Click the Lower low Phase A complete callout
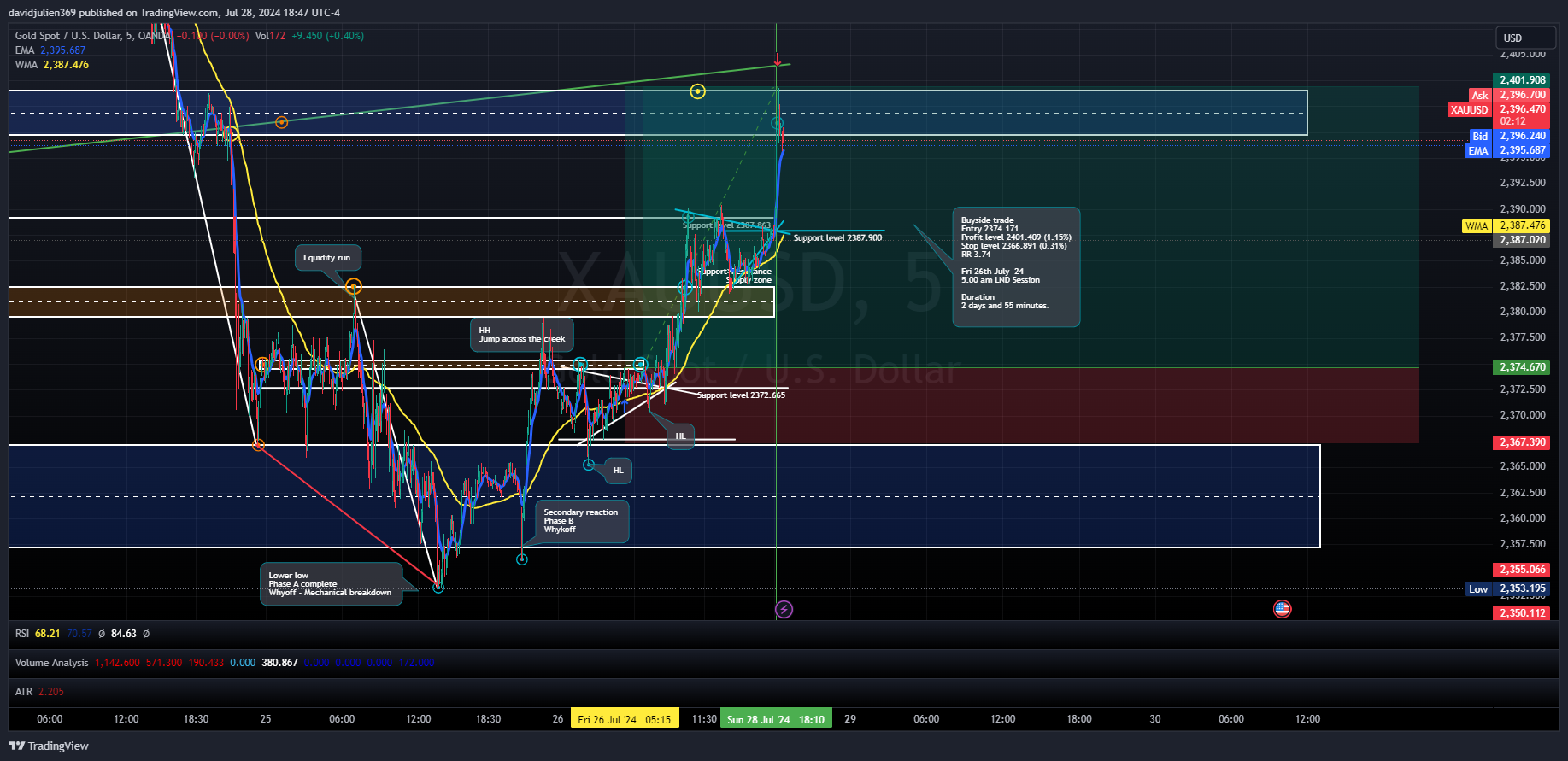Image resolution: width=1568 pixels, height=761 pixels. point(331,584)
